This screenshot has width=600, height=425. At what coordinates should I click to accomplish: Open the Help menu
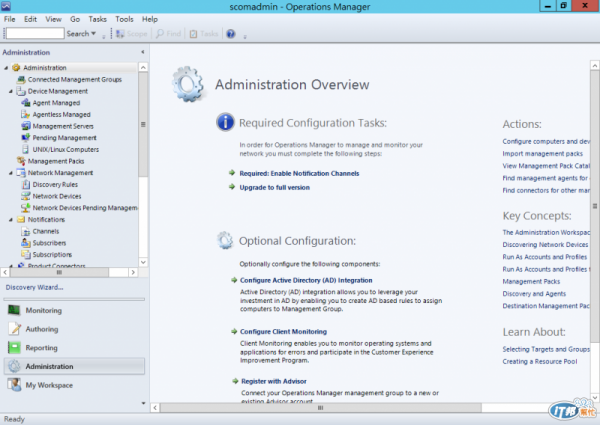click(x=150, y=19)
